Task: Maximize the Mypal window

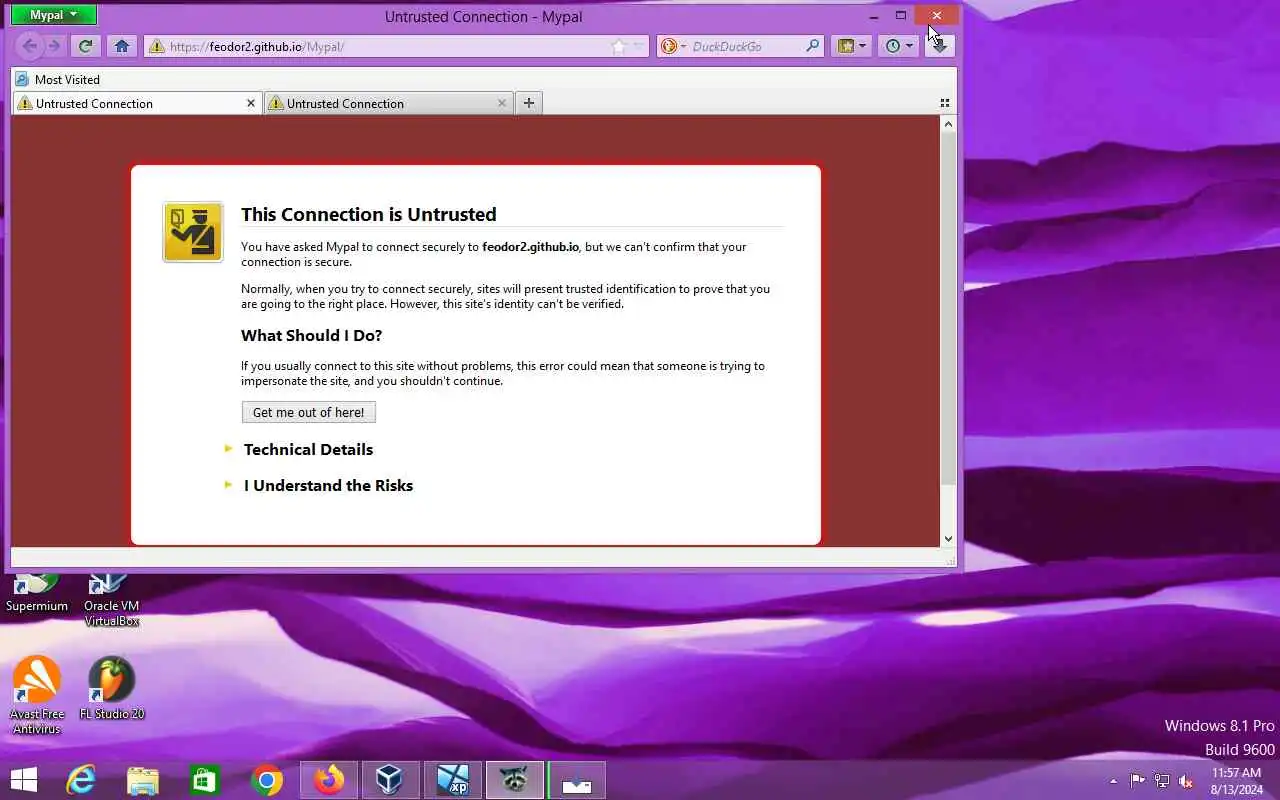Action: [901, 15]
